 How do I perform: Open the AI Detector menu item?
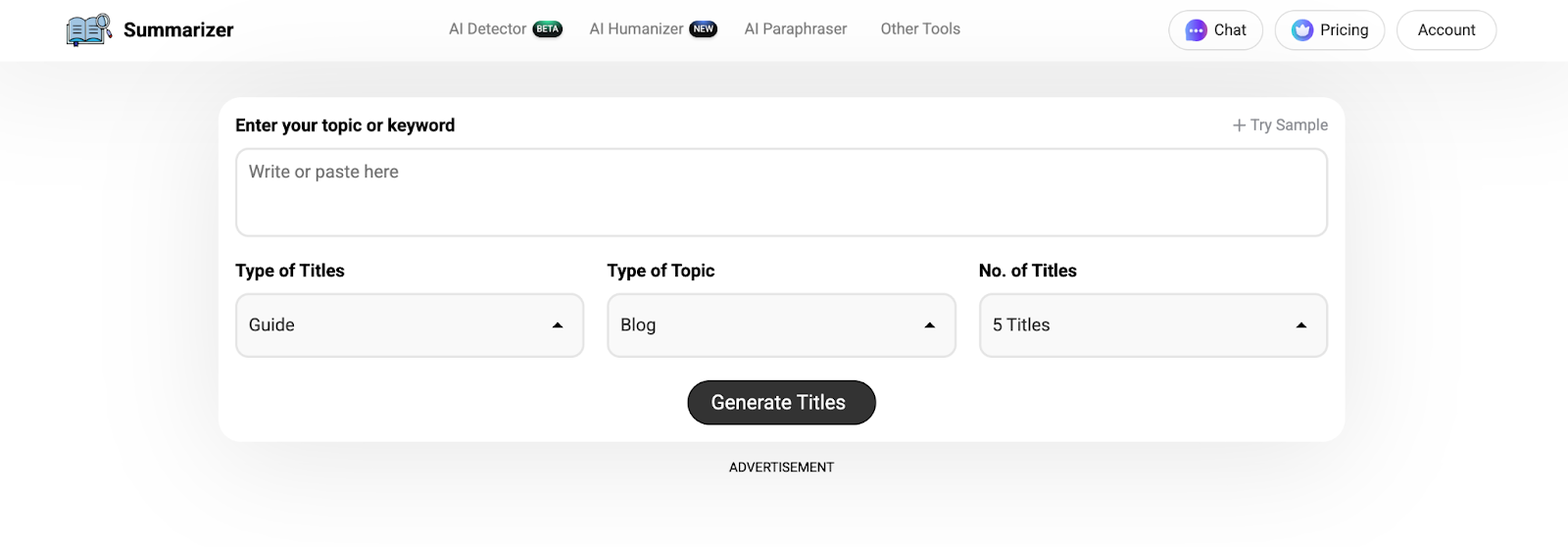[x=487, y=29]
